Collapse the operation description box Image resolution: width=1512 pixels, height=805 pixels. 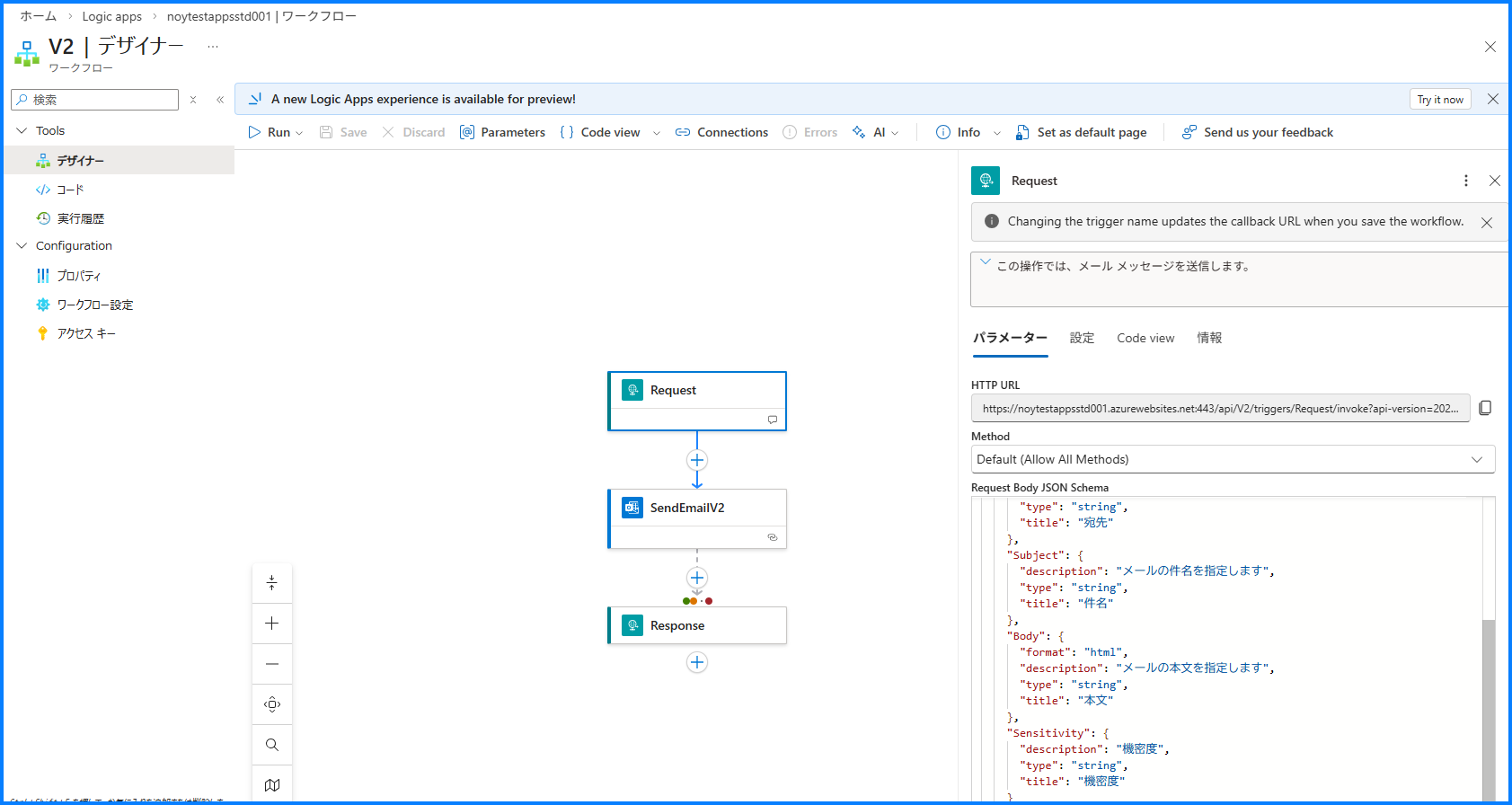point(986,263)
